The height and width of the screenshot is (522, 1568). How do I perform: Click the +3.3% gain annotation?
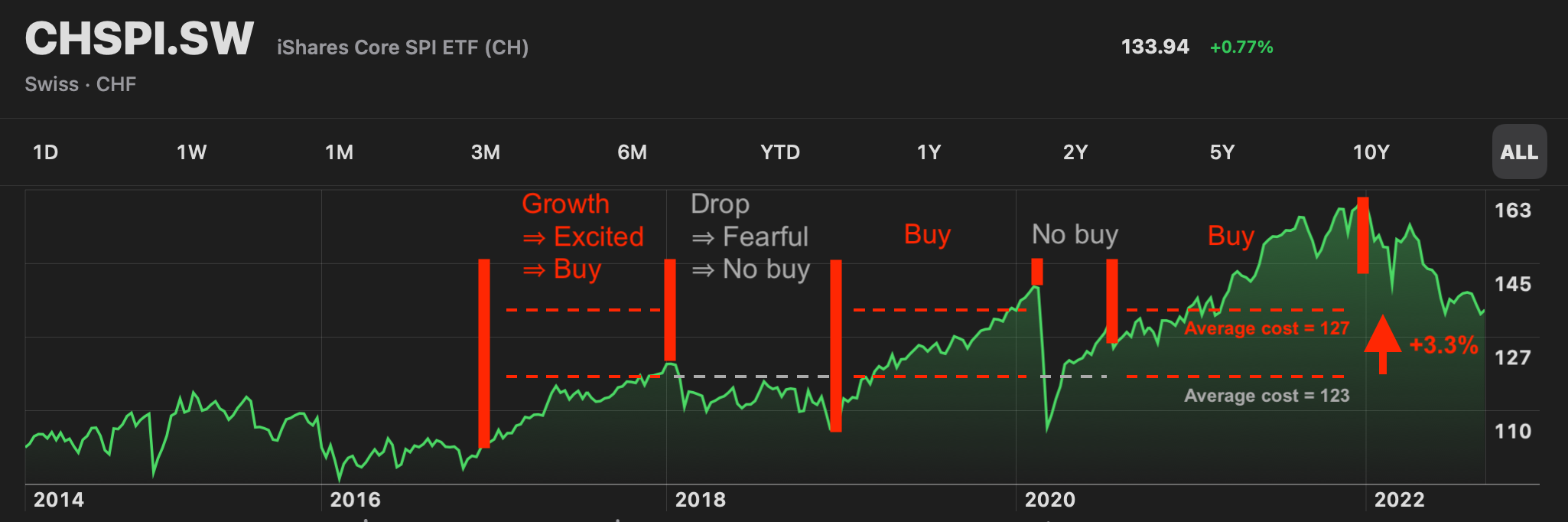pos(1443,344)
